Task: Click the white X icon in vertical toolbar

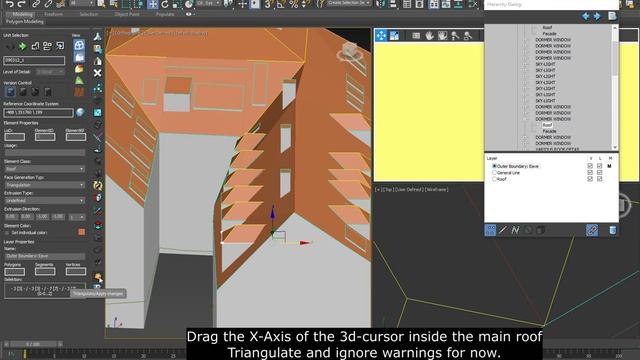Action: [x=97, y=73]
